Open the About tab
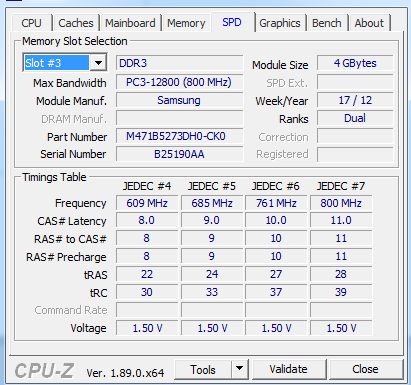The image size is (411, 385). tap(369, 23)
